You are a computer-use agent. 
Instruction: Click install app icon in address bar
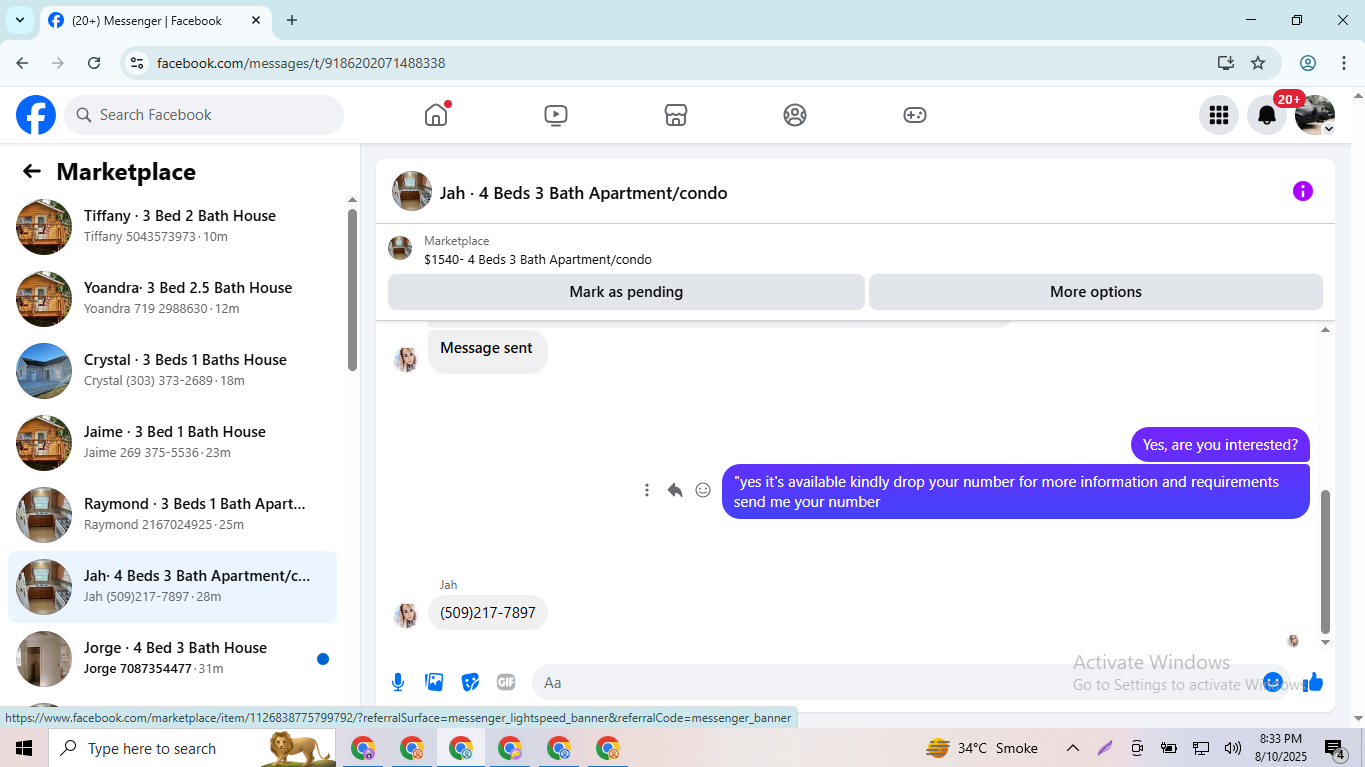click(x=1226, y=63)
